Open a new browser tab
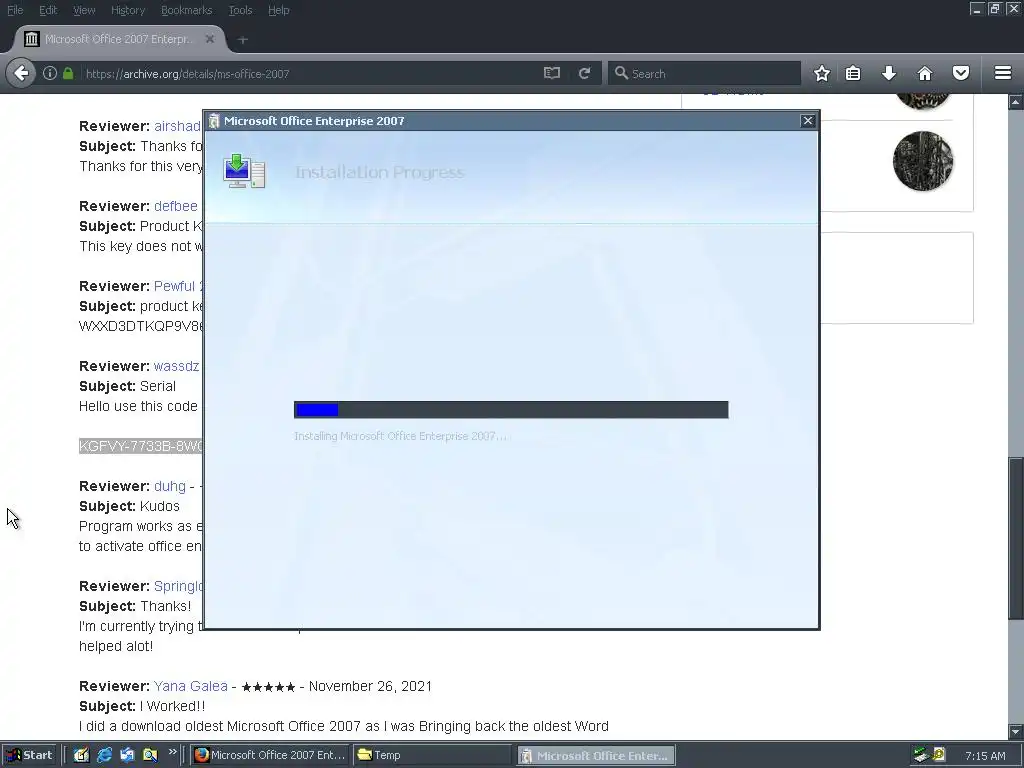 point(242,40)
